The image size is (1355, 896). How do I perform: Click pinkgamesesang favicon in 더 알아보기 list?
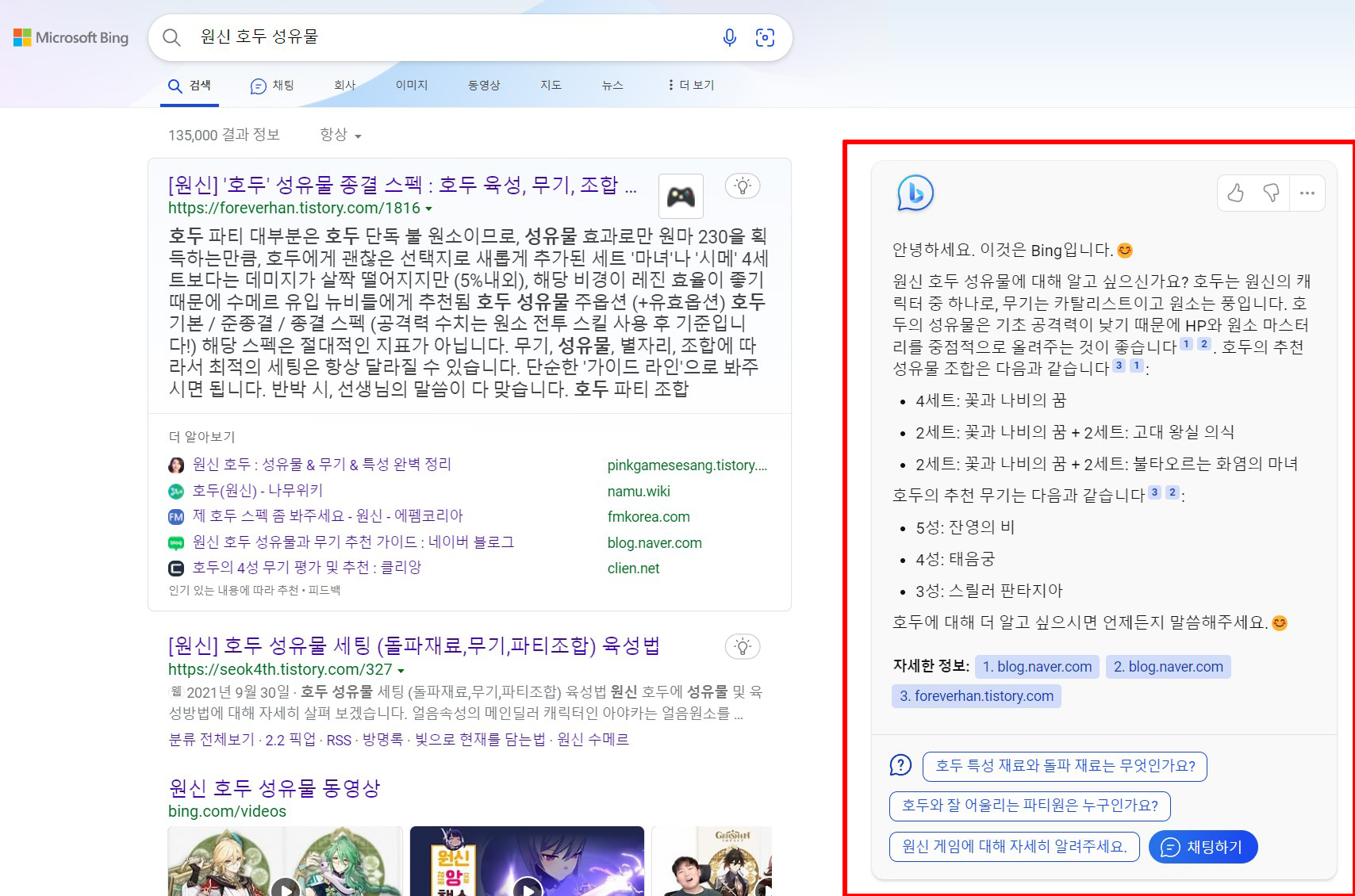point(176,465)
